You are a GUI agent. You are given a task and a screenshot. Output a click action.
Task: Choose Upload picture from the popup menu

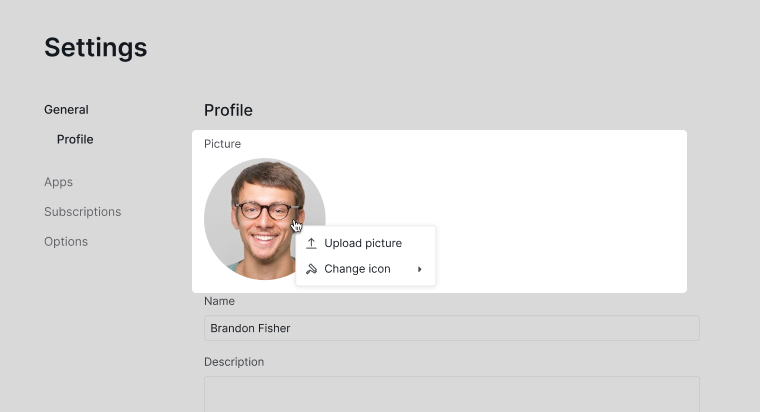pos(365,243)
